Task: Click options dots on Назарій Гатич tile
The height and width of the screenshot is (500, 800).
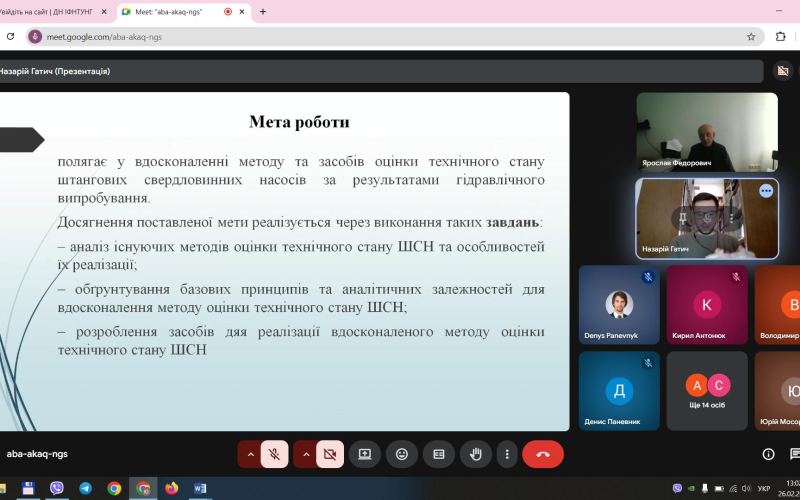Action: (766, 191)
